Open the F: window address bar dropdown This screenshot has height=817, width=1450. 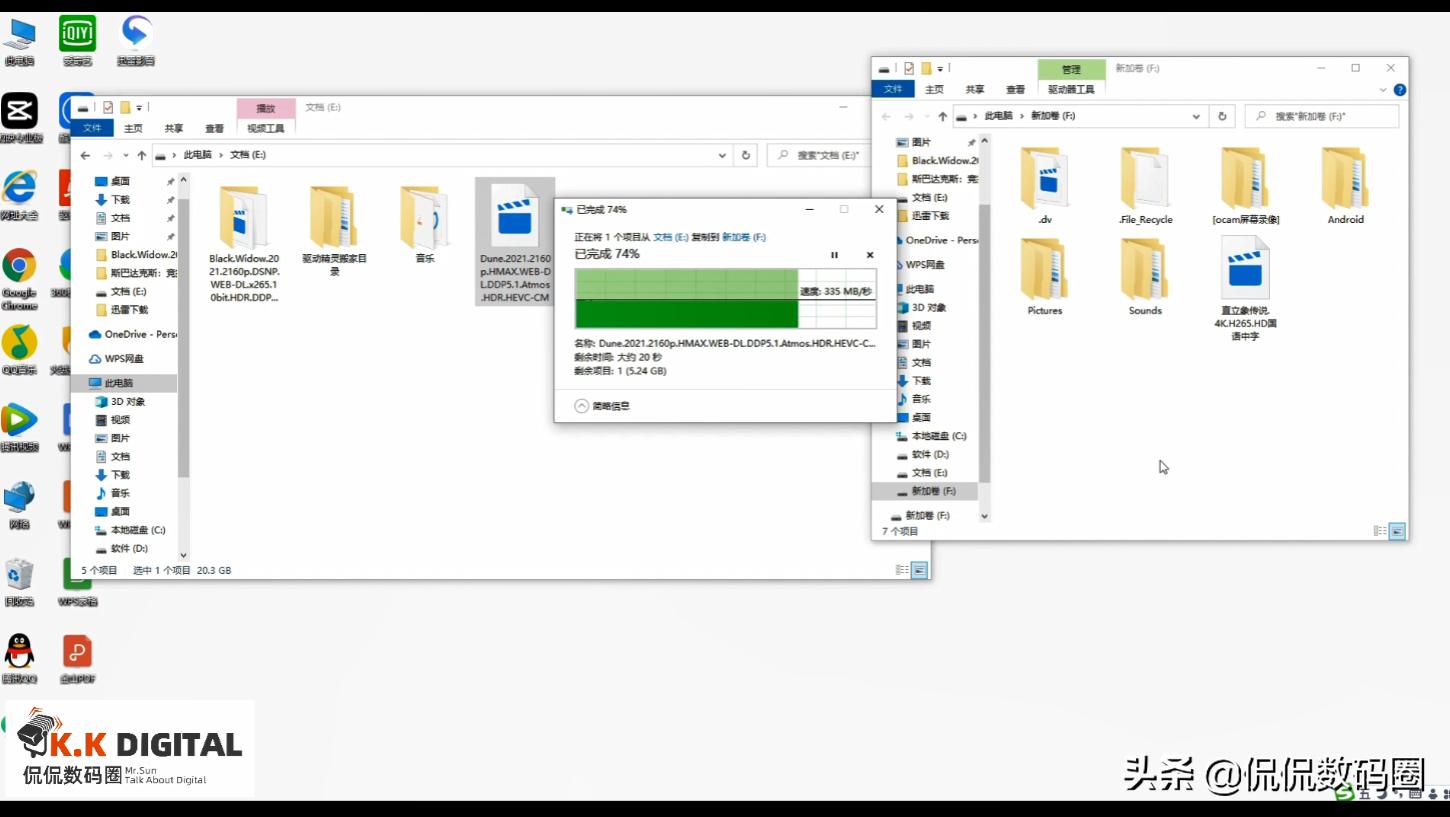pyautogui.click(x=1196, y=116)
